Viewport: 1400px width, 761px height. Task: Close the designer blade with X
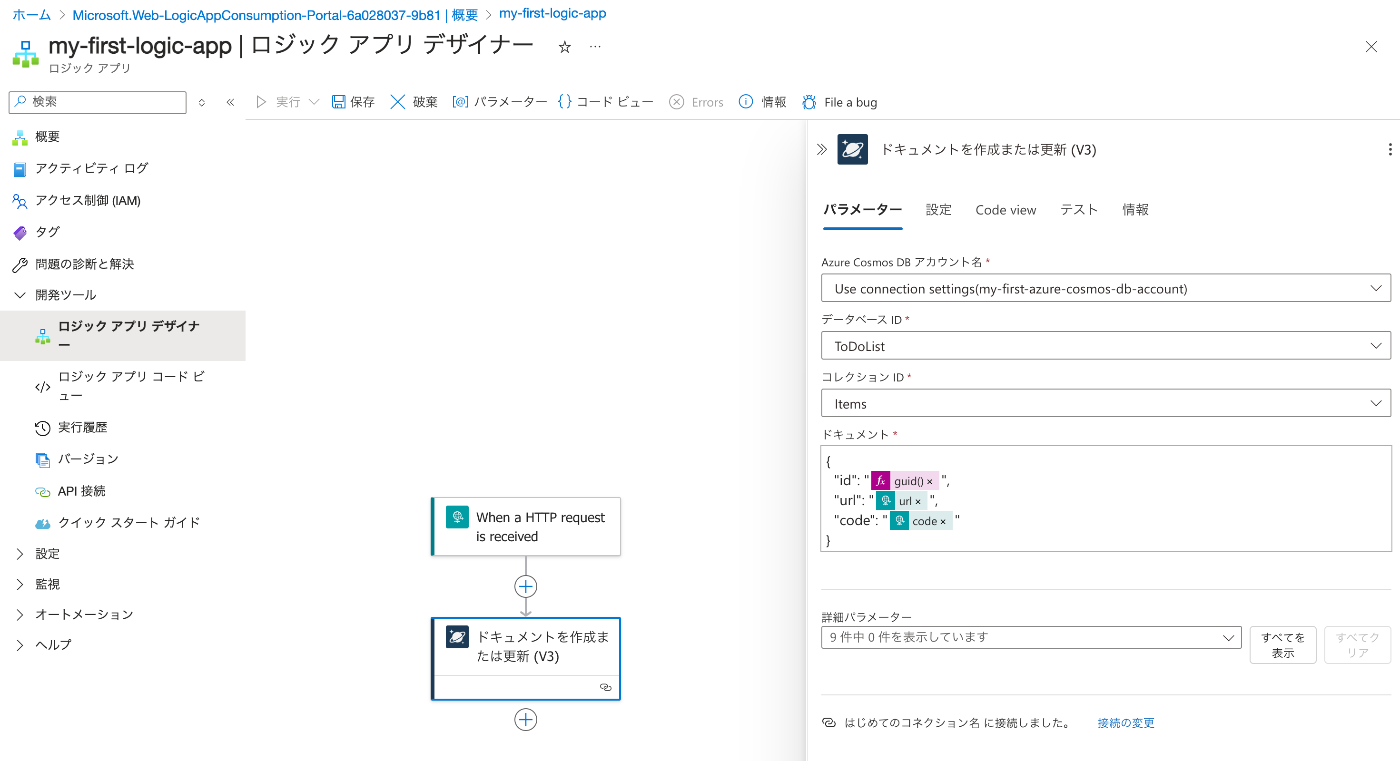point(1371,46)
